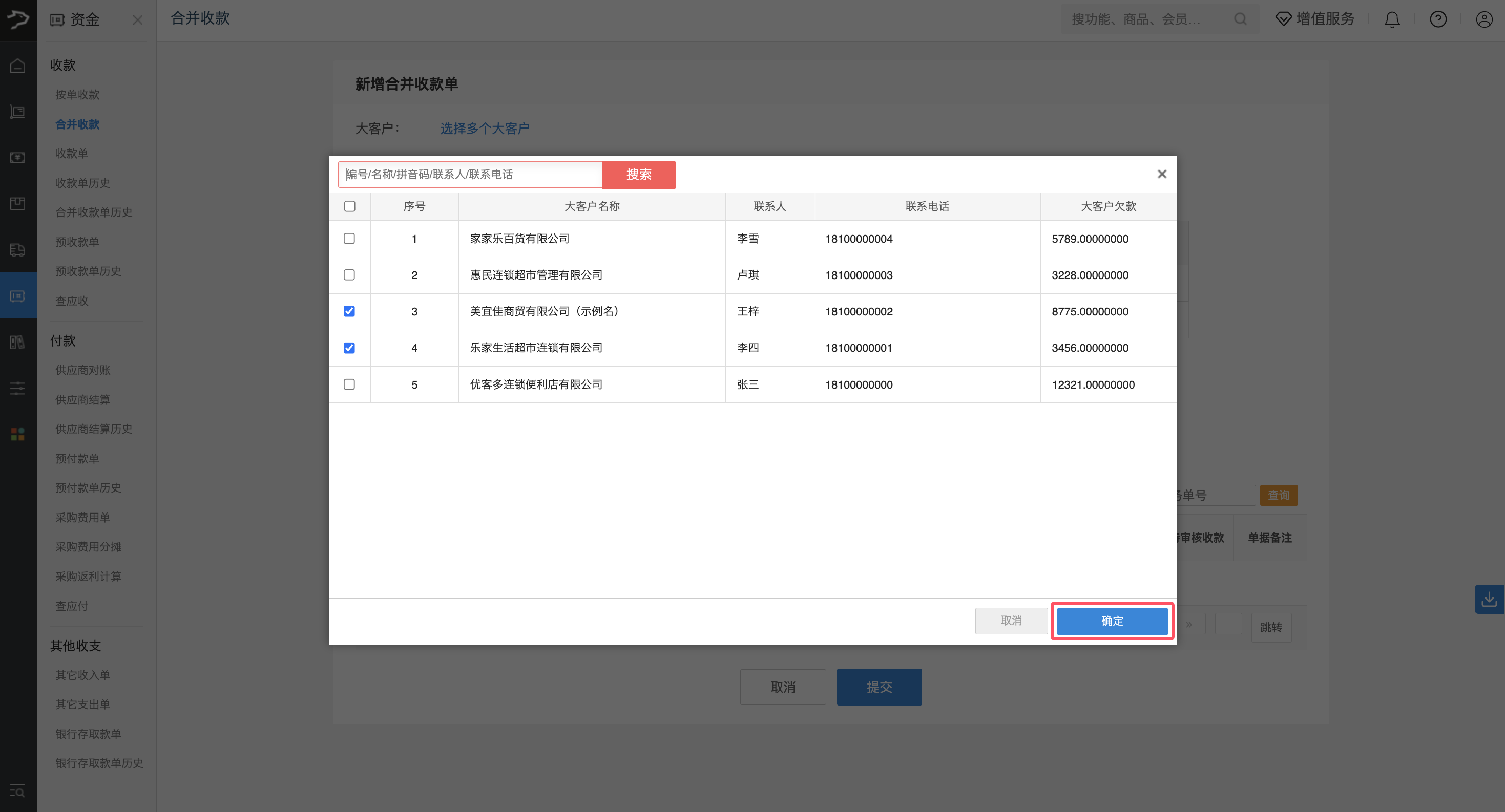Click the home icon in left sidebar

point(17,66)
